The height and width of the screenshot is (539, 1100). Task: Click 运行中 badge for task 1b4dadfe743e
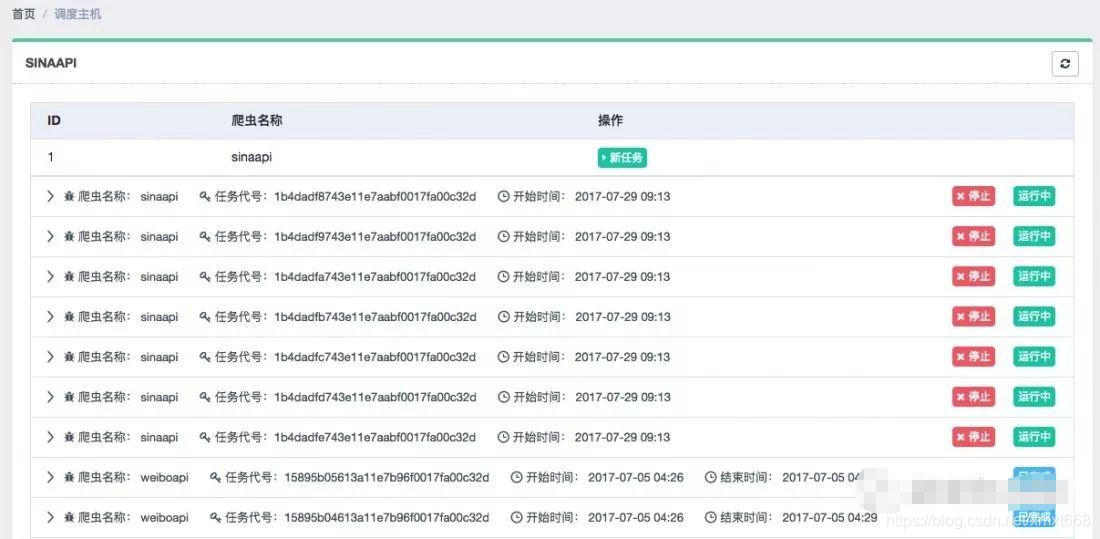pyautogui.click(x=1034, y=437)
